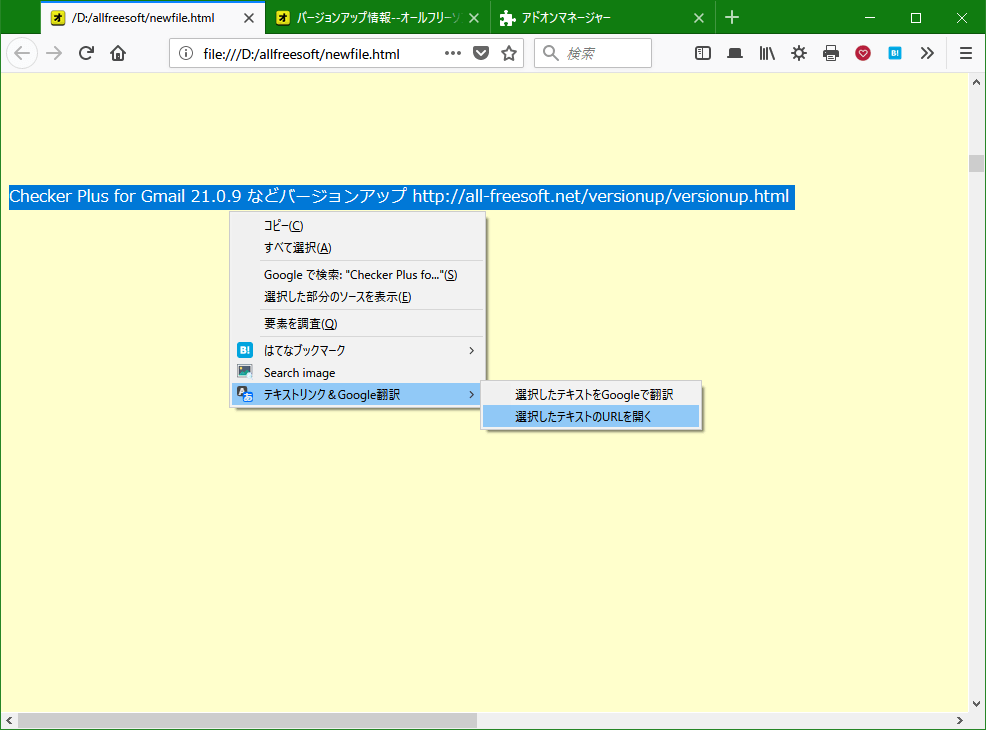The height and width of the screenshot is (730, 986).
Task: Select 選択したテキストをGoogleで翻訳
Action: (x=591, y=395)
